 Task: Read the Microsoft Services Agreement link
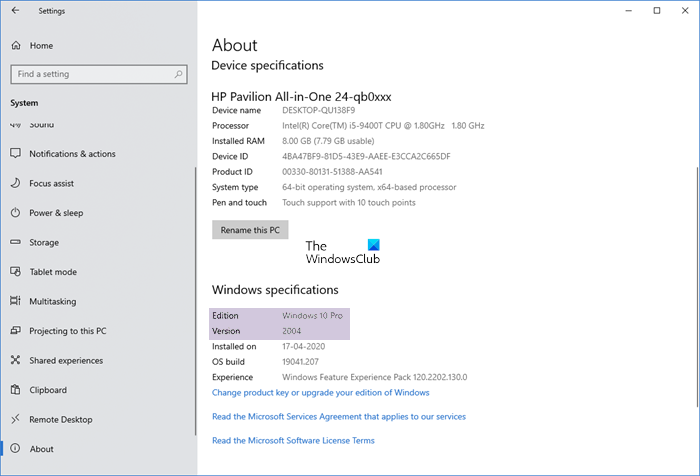338,416
